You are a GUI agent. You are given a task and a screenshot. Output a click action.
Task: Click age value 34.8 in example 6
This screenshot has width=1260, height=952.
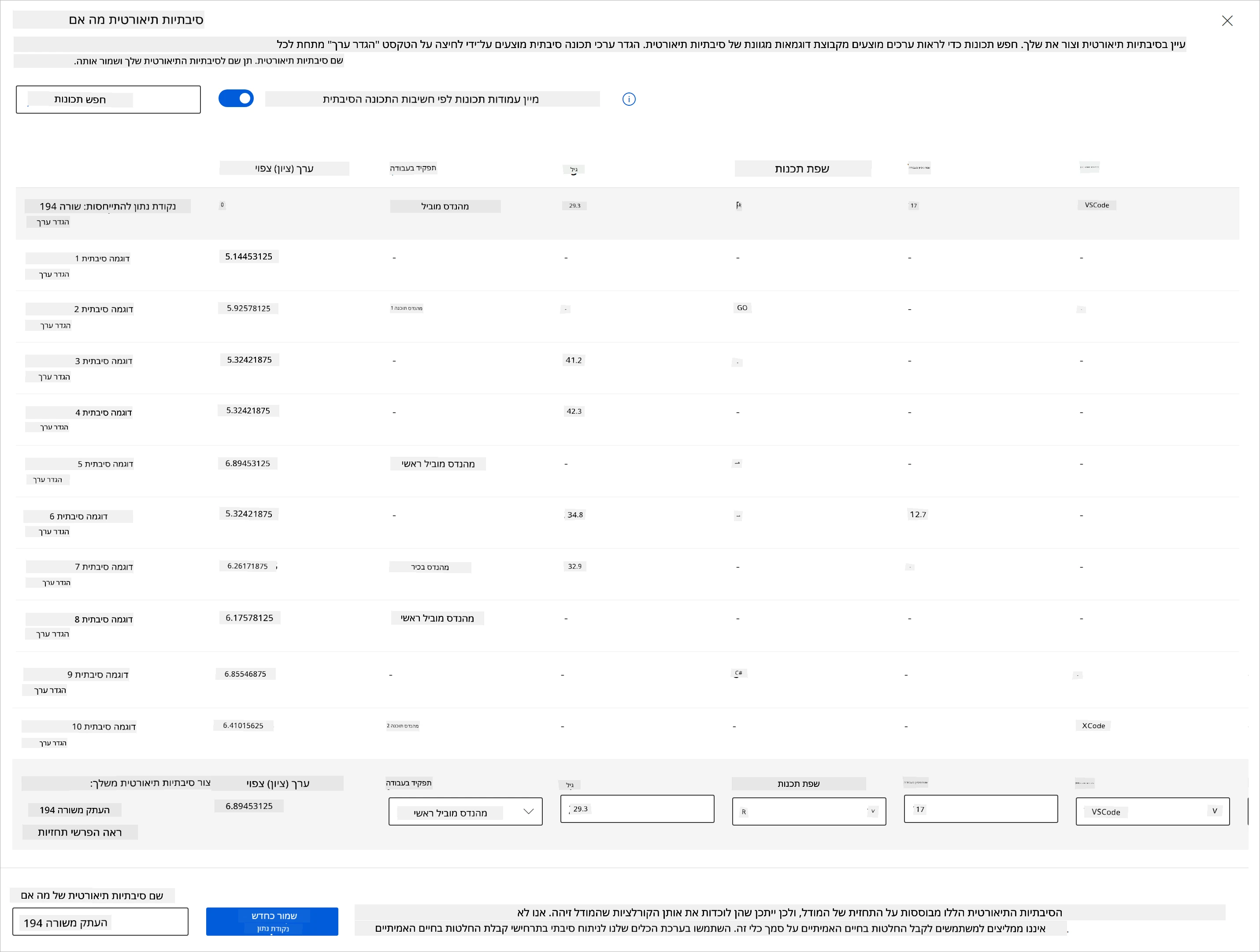575,515
